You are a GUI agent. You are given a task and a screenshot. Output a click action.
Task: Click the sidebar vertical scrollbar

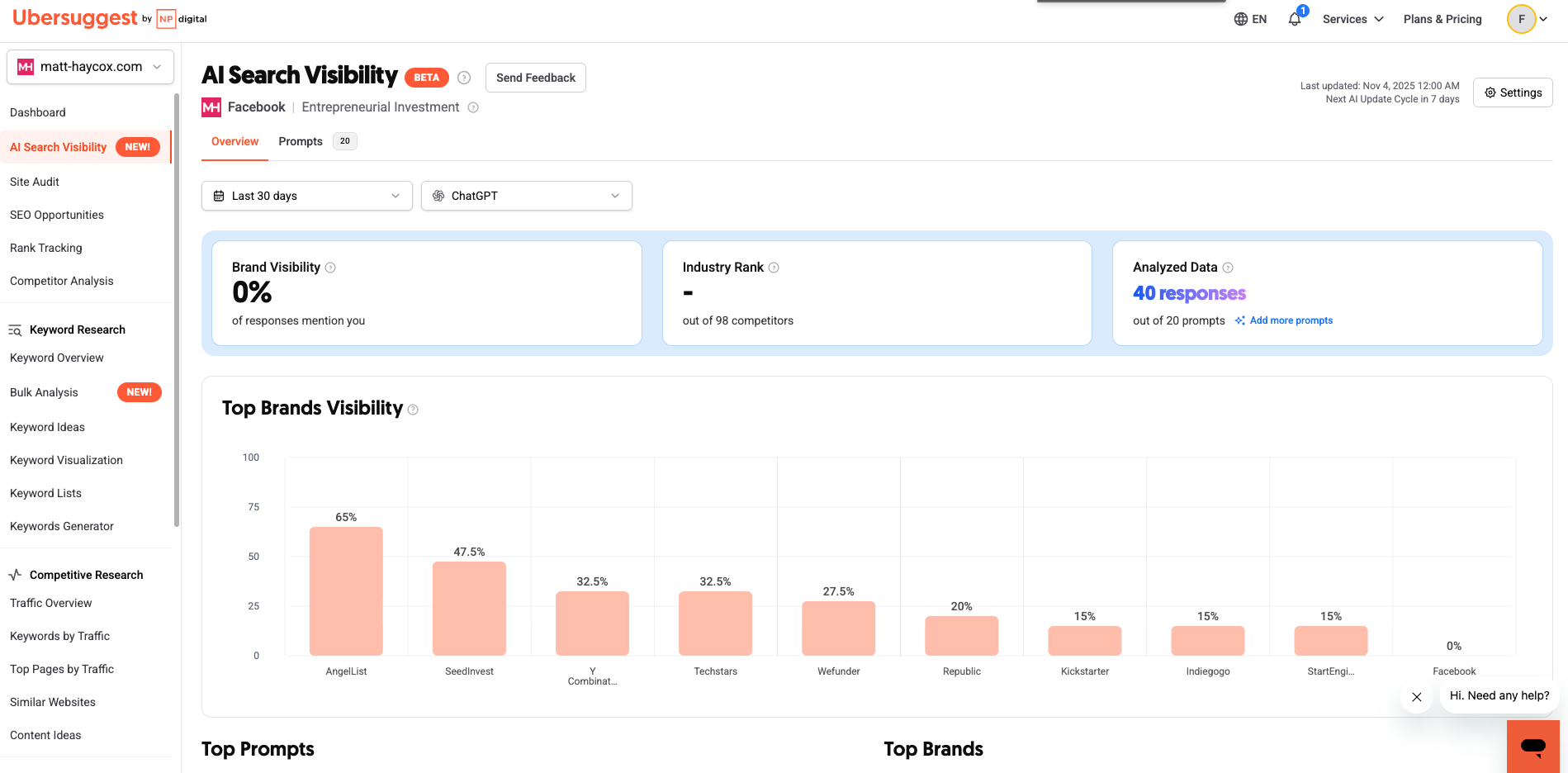(x=176, y=310)
